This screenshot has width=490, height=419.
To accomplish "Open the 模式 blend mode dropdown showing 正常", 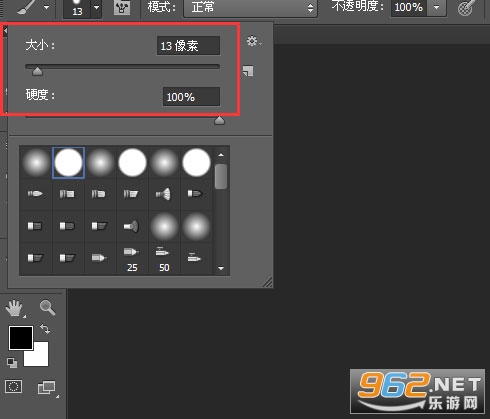I will click(250, 8).
